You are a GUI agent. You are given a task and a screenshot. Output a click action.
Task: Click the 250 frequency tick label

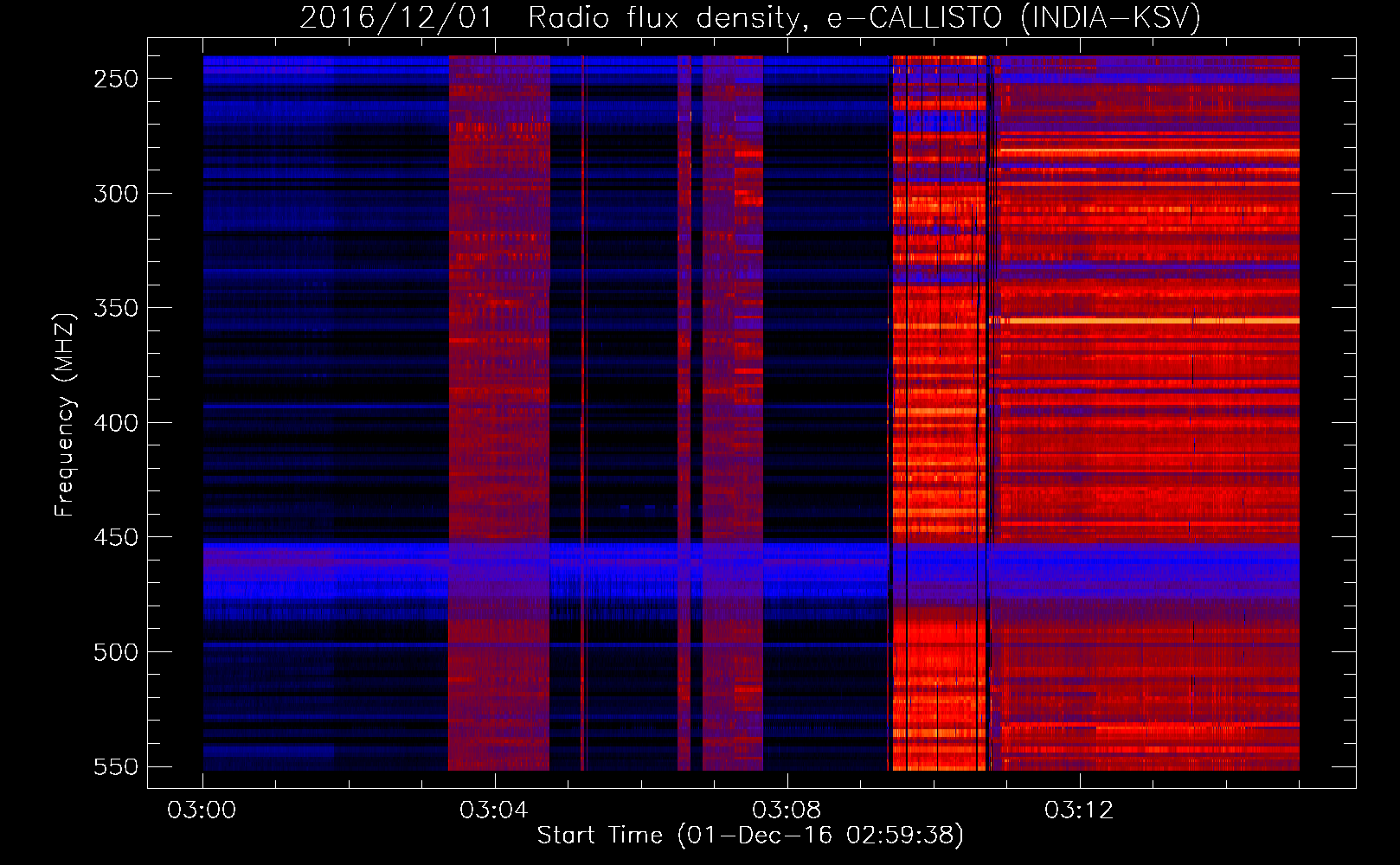(x=116, y=79)
